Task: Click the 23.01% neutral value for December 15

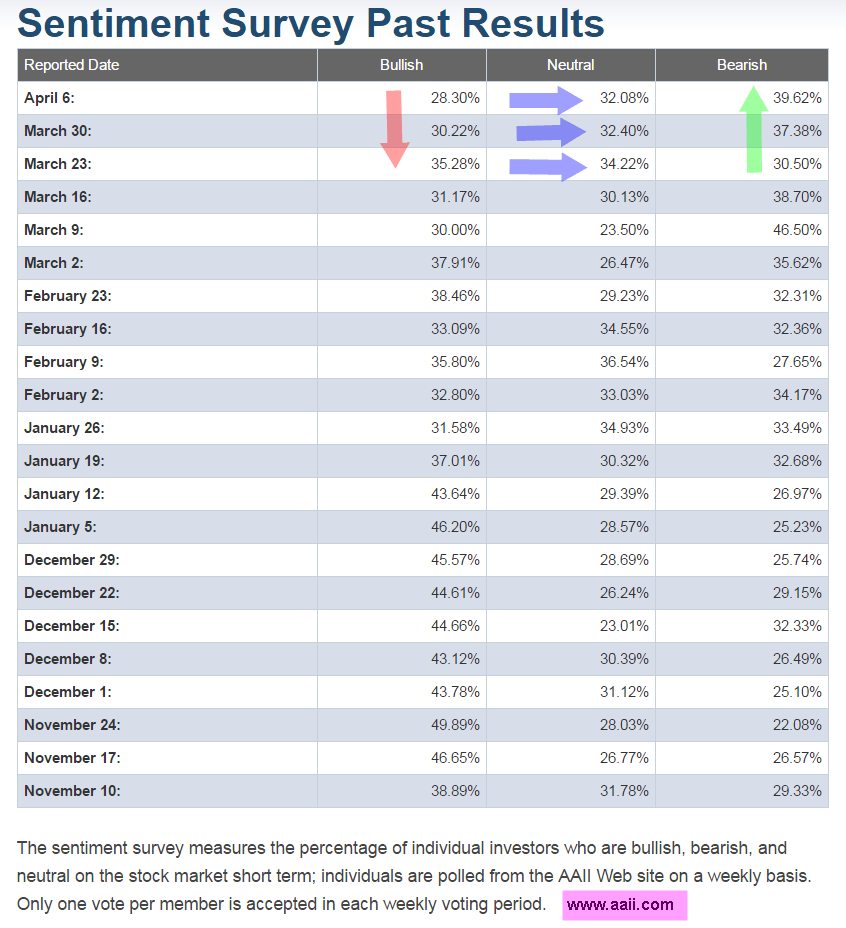Action: tap(624, 626)
